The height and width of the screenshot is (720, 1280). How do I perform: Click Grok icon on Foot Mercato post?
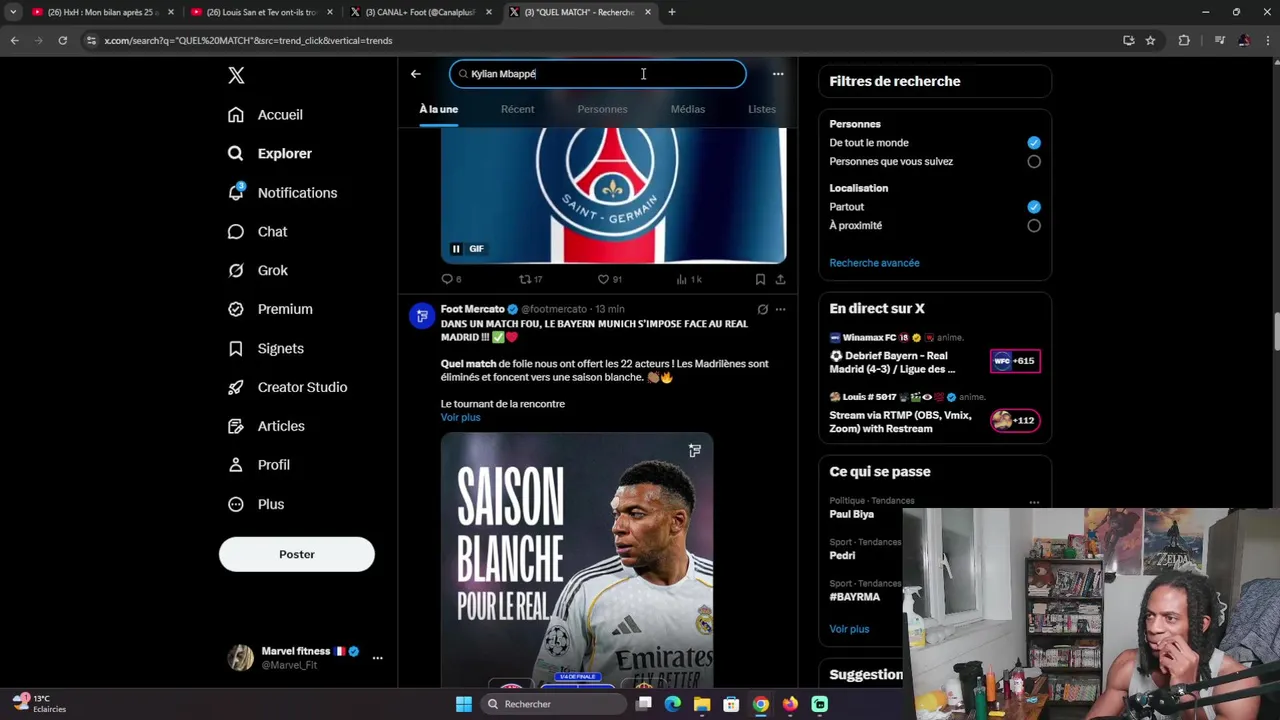click(x=762, y=310)
